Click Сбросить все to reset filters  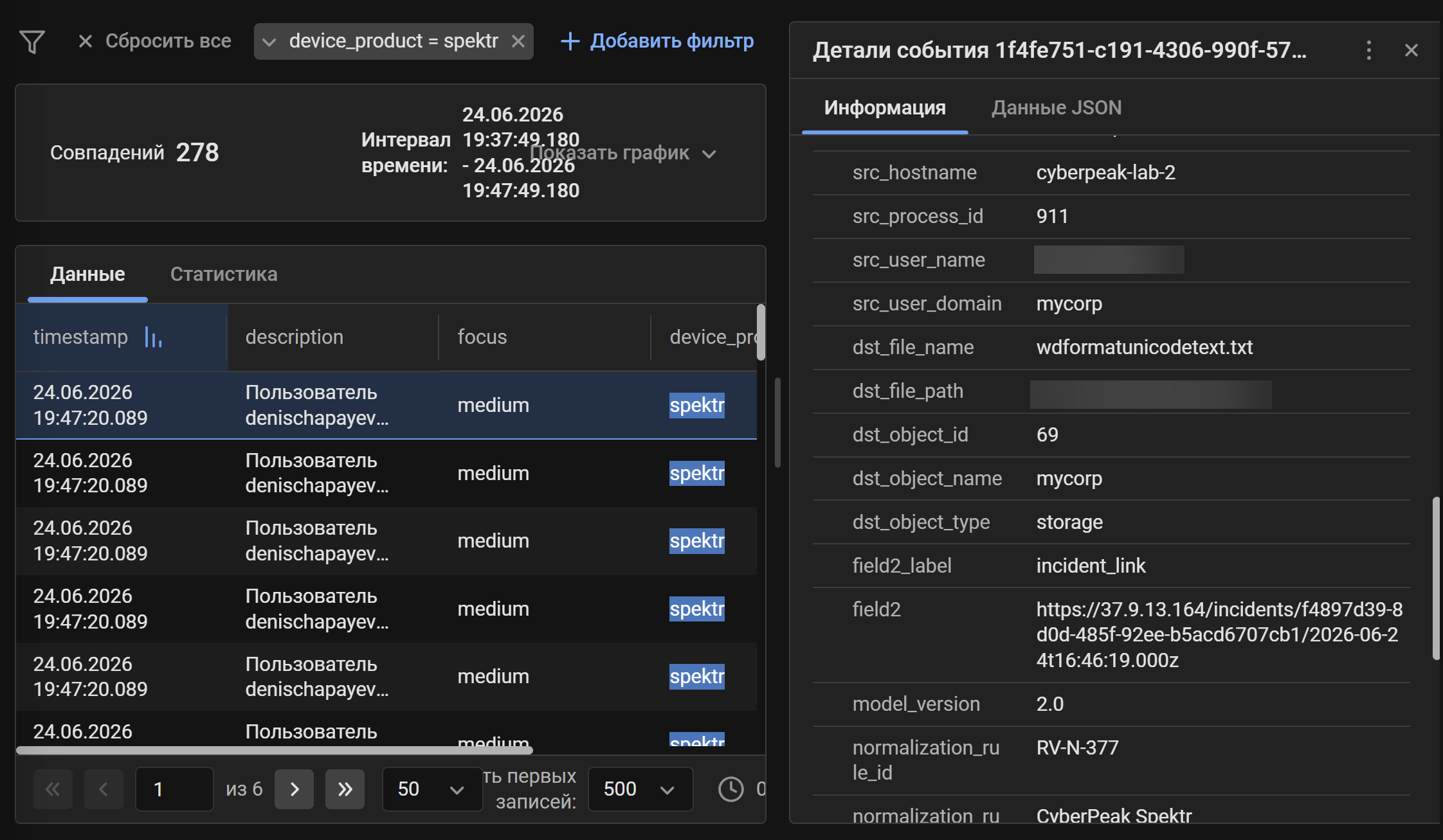(x=154, y=41)
